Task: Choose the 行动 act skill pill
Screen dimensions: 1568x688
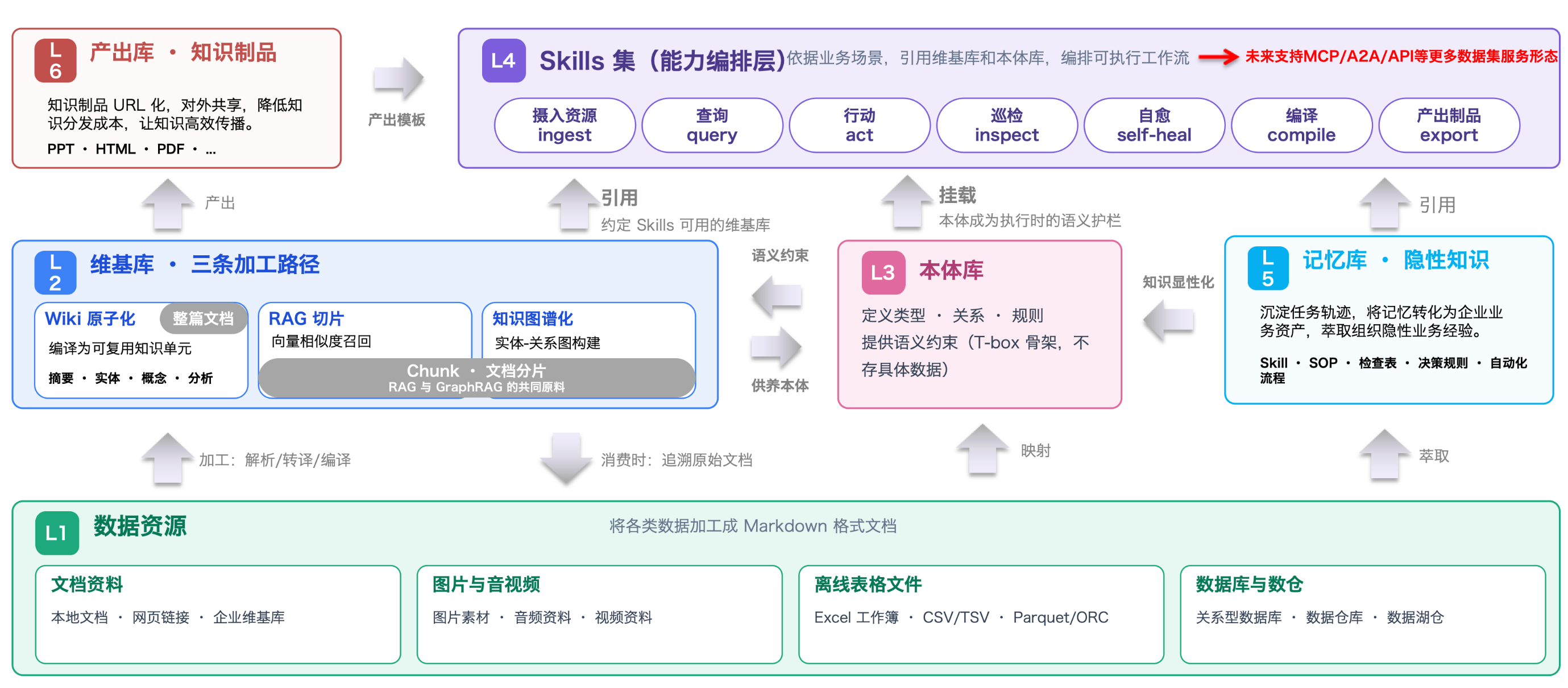Action: coord(860,125)
